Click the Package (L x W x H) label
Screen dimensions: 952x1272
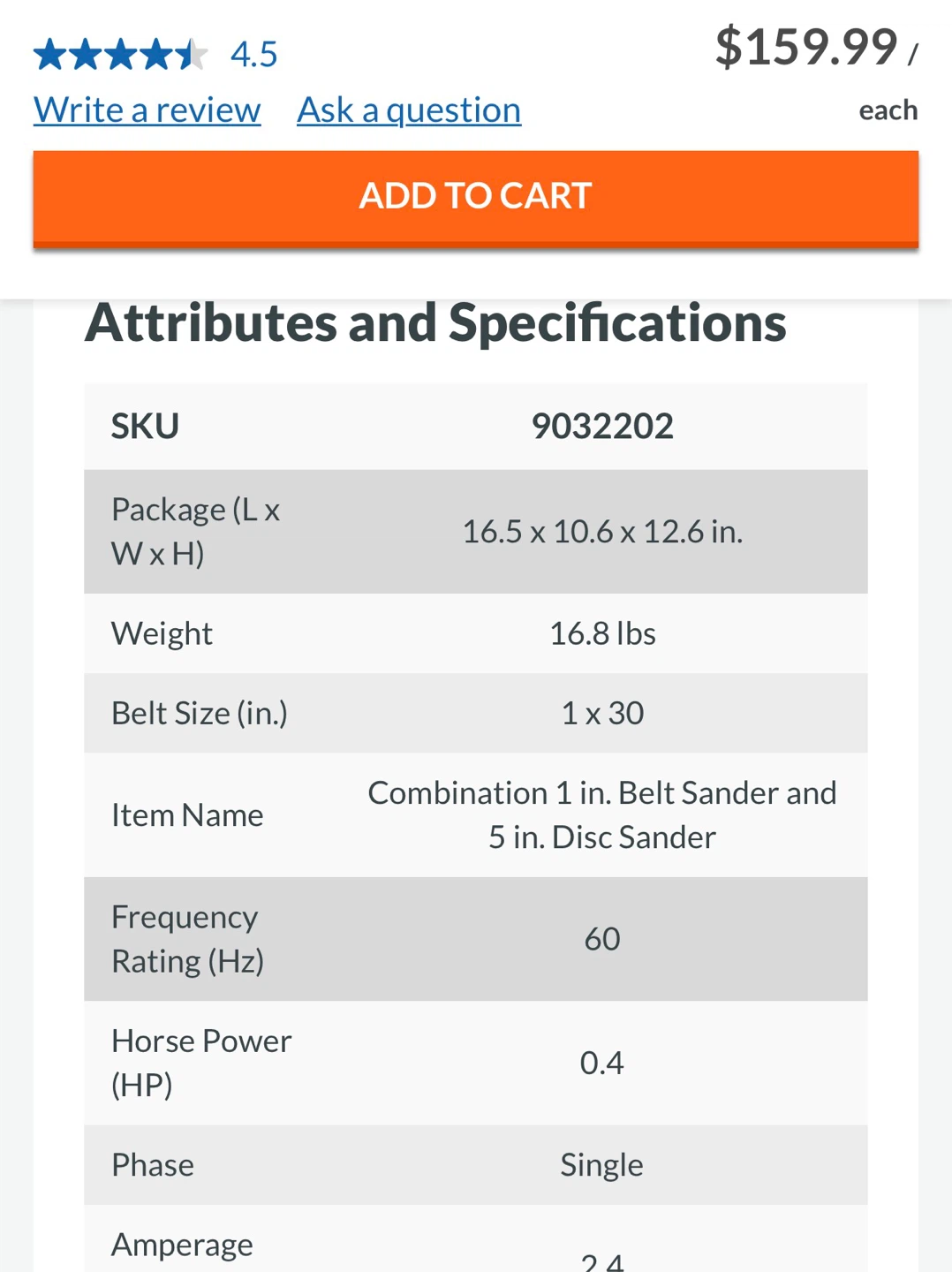pyautogui.click(x=195, y=532)
